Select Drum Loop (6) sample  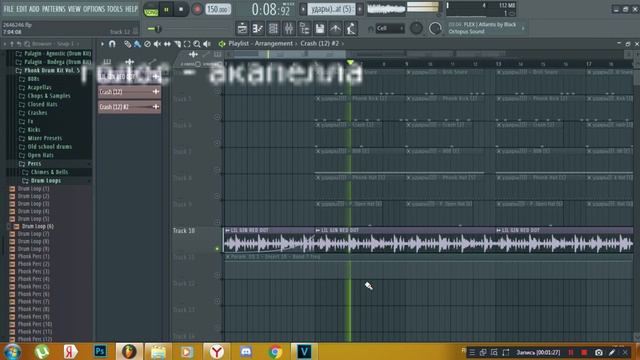[34, 227]
